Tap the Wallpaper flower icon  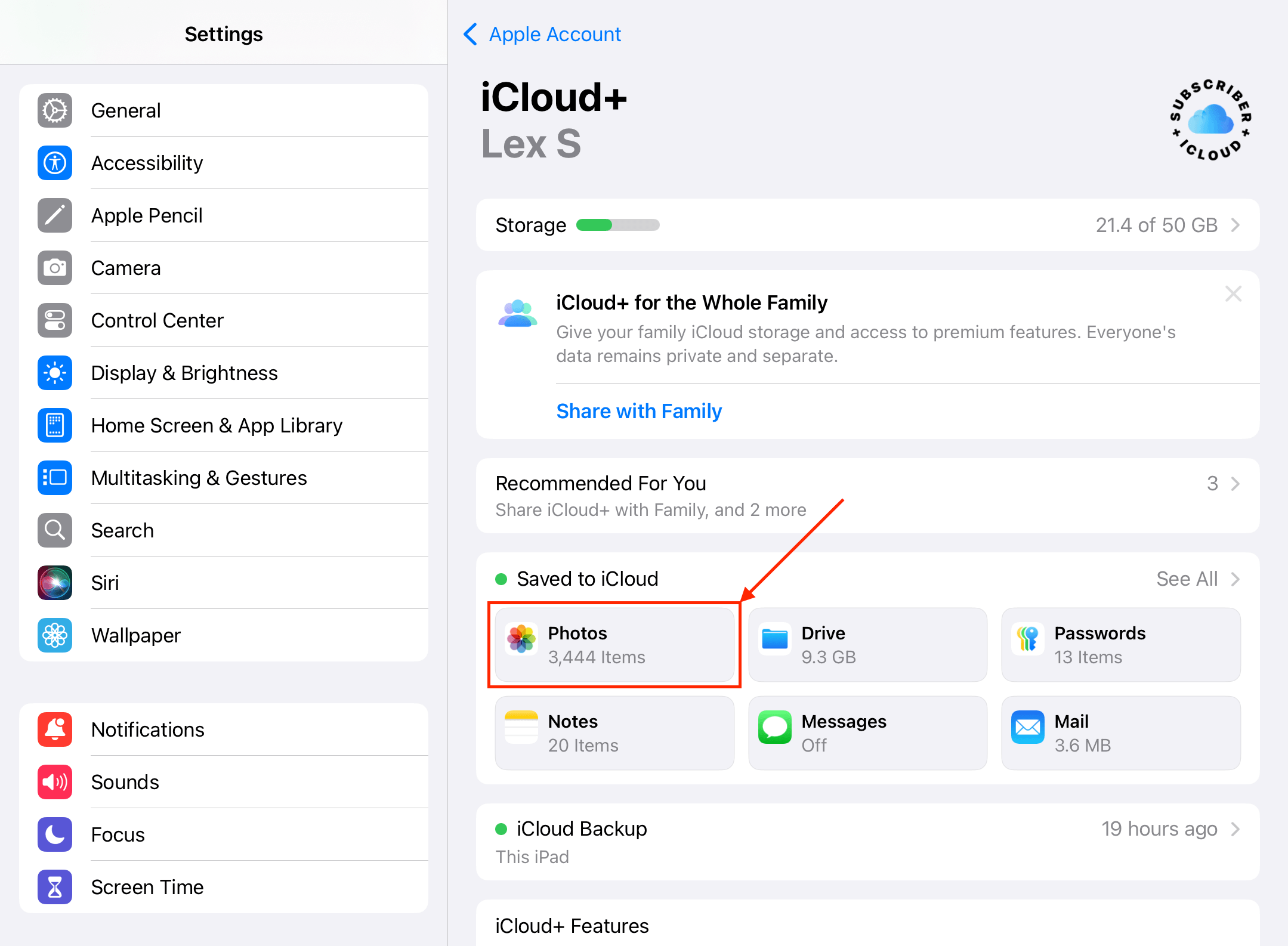[55, 635]
